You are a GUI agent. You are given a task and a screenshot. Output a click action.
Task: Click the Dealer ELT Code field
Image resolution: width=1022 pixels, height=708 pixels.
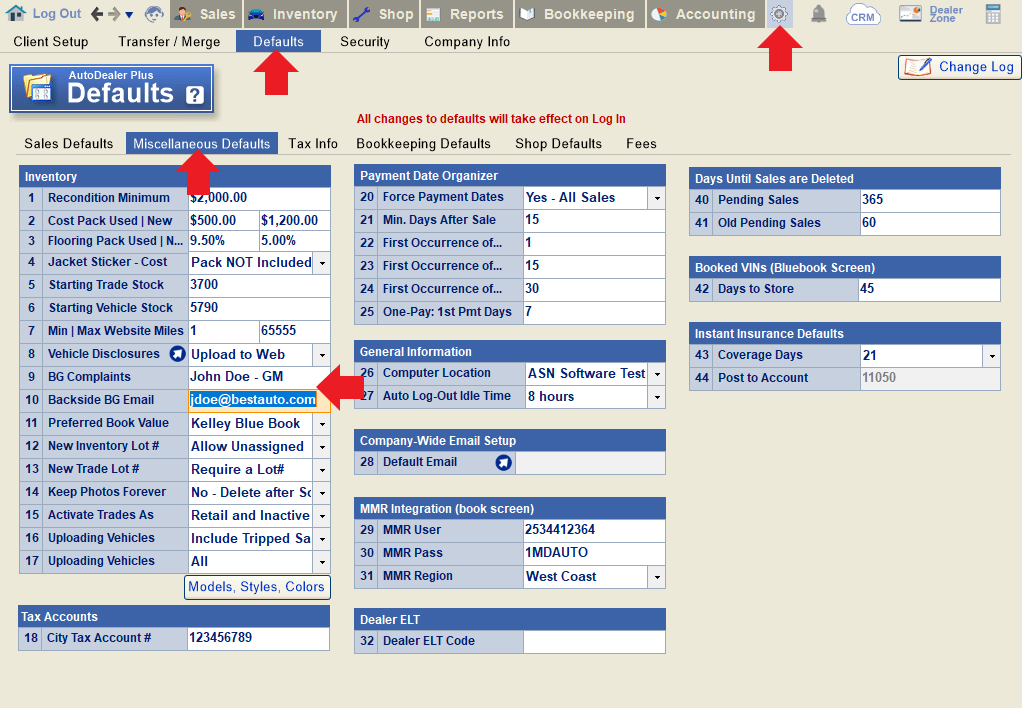click(594, 642)
